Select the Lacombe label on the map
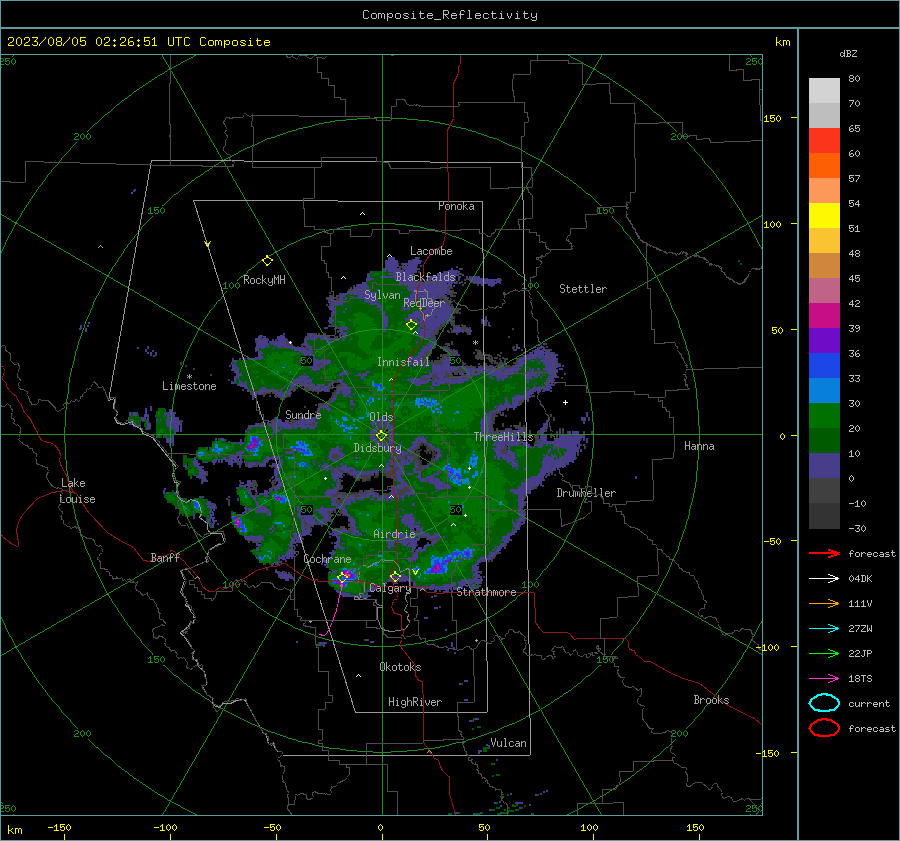This screenshot has width=900, height=841. coord(431,251)
